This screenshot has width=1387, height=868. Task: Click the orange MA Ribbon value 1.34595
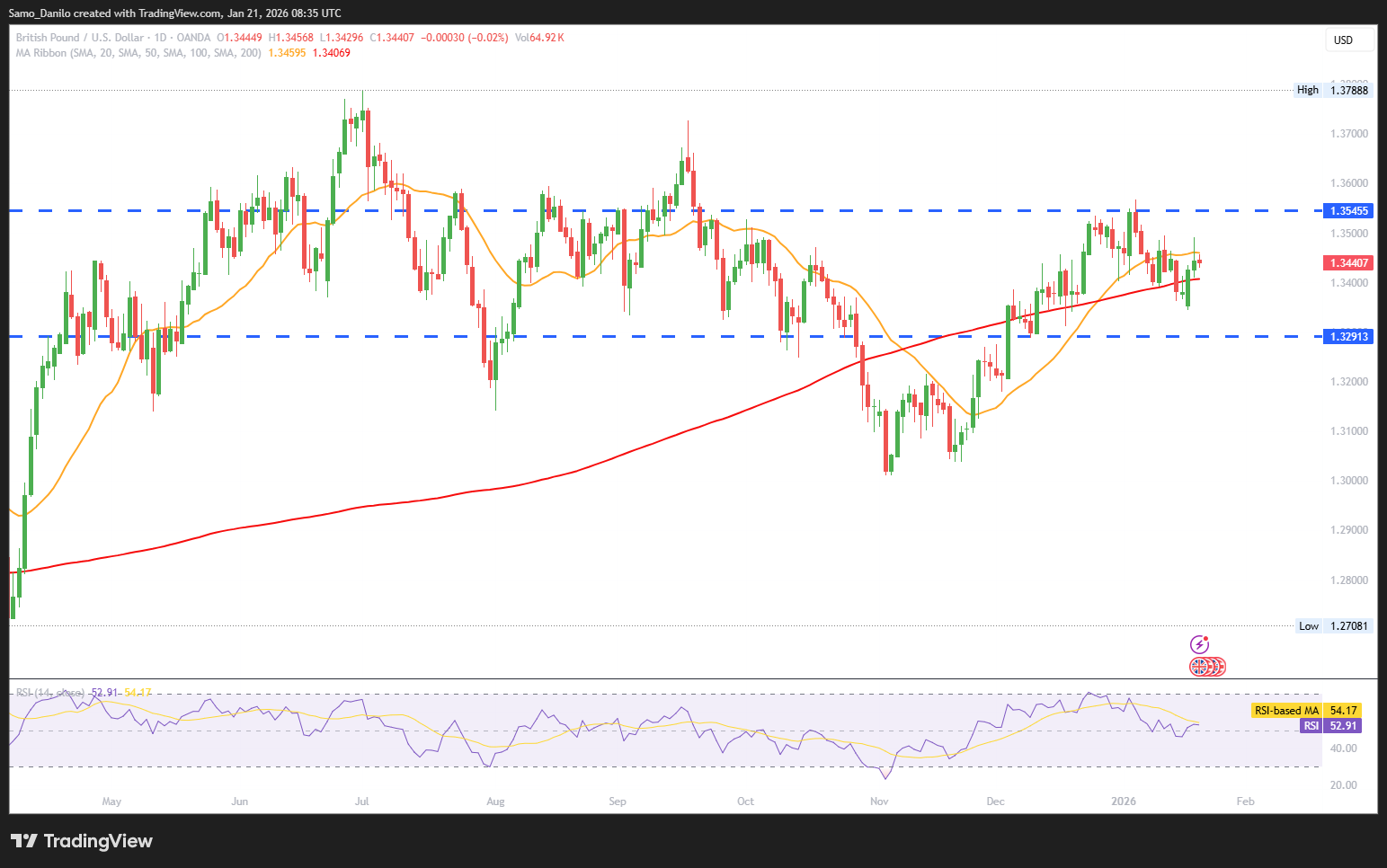coord(287,53)
